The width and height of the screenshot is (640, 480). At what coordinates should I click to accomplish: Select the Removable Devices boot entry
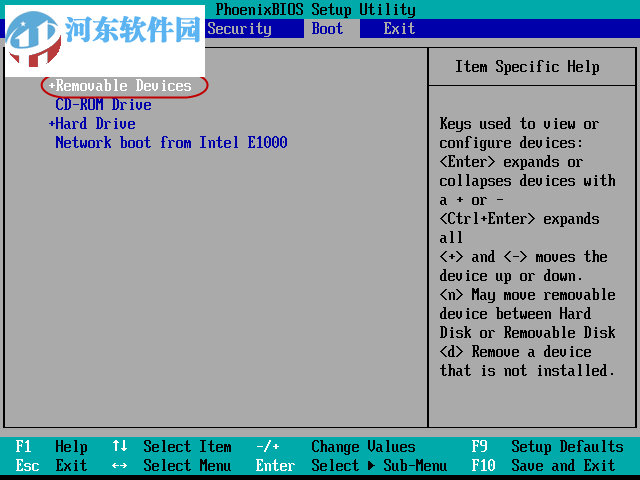pos(123,86)
